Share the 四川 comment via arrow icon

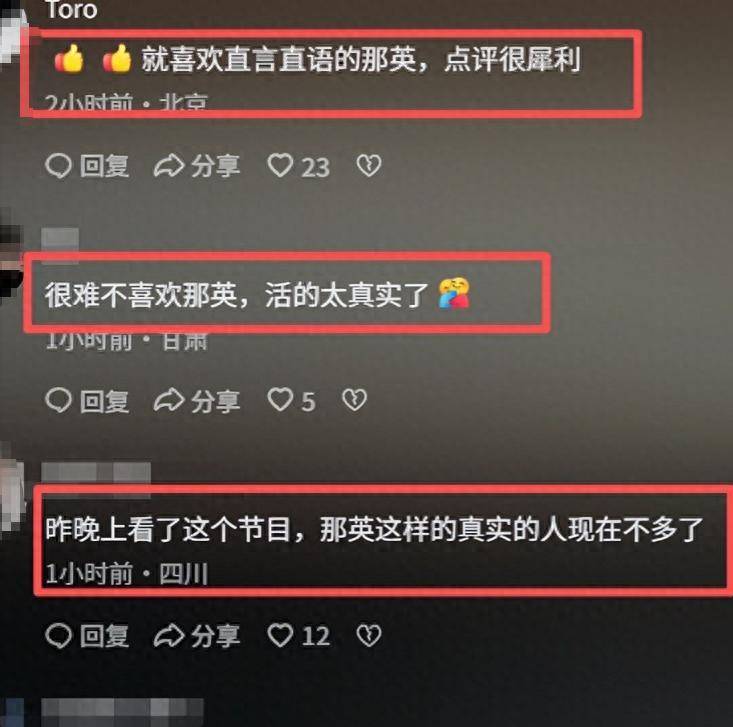[x=169, y=636]
